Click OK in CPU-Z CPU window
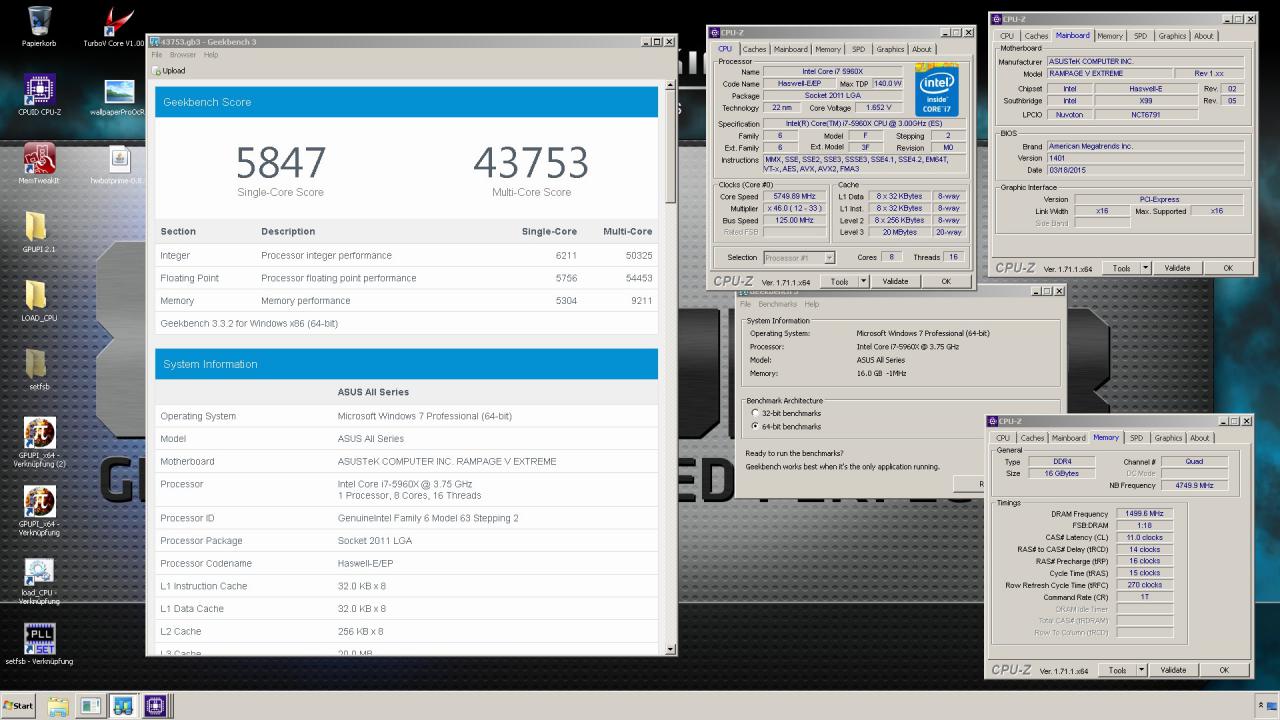 coord(946,282)
